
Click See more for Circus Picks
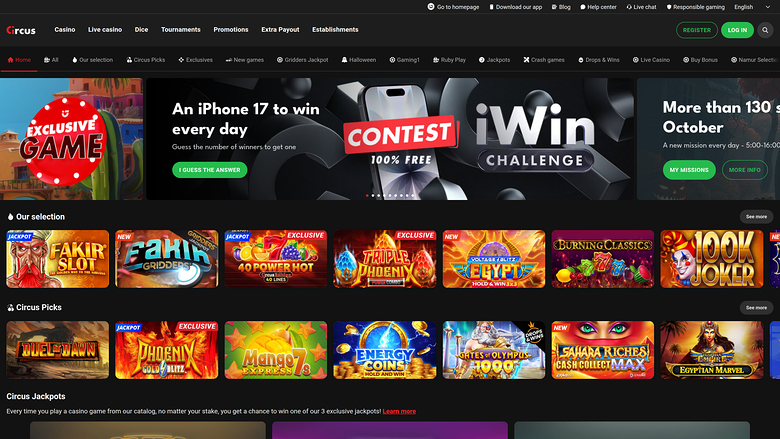pos(756,308)
